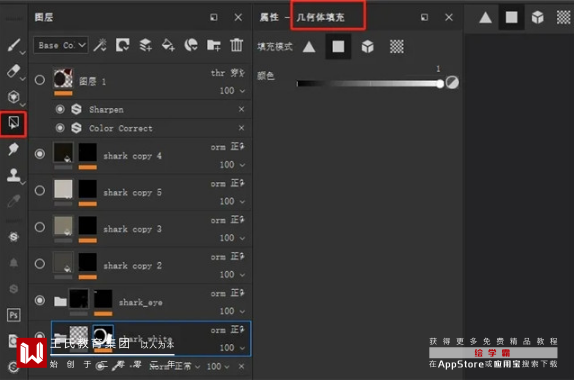Toggle visibility of Color Correct filter
This screenshot has height=380, width=574.
[60, 128]
